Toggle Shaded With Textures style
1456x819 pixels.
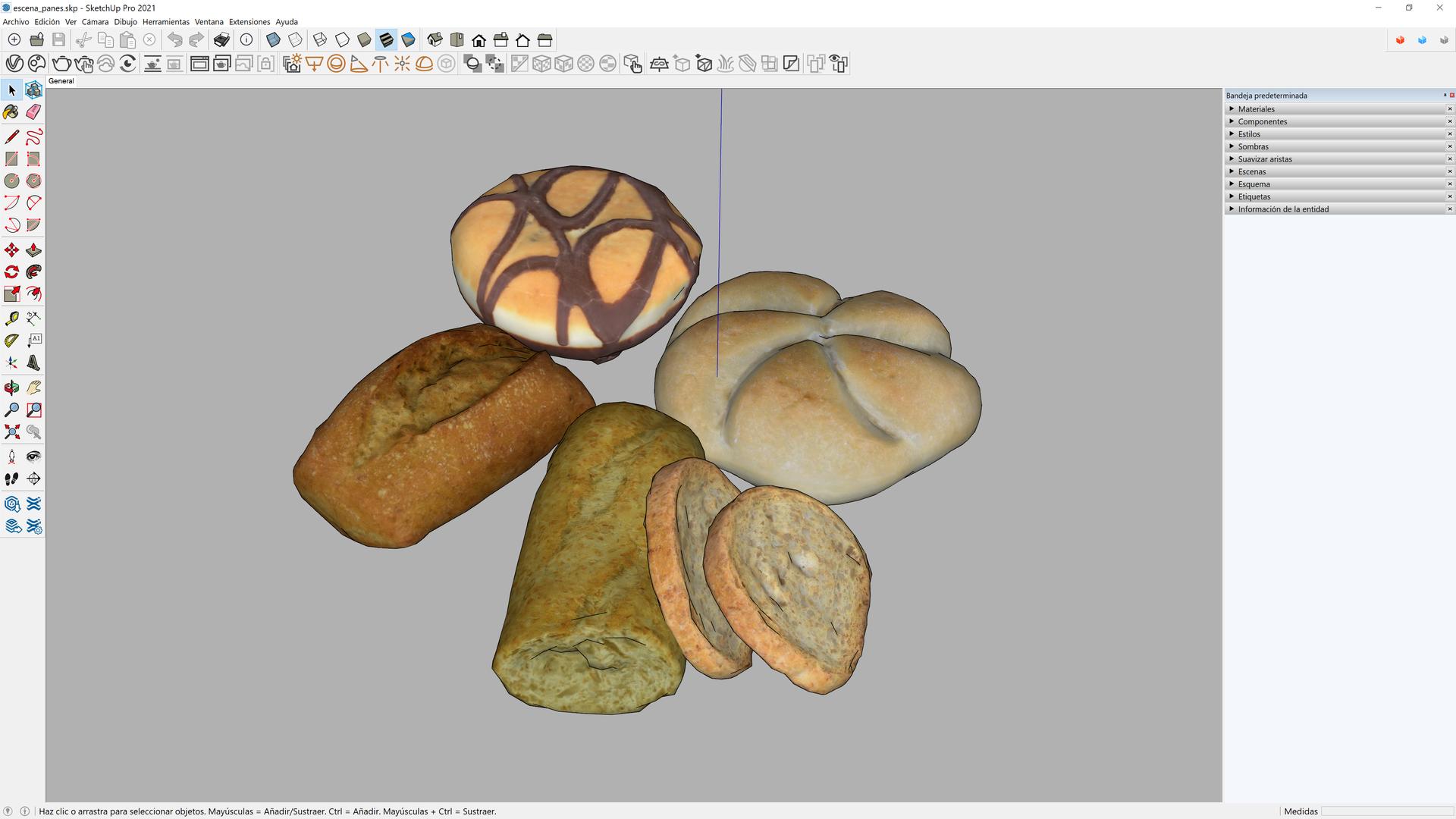[x=386, y=40]
